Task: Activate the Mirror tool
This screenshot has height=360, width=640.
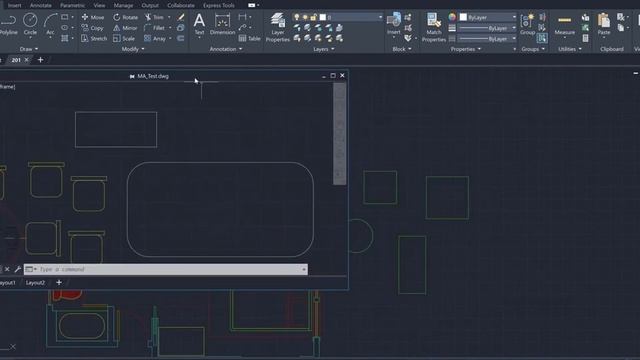Action: (125, 28)
